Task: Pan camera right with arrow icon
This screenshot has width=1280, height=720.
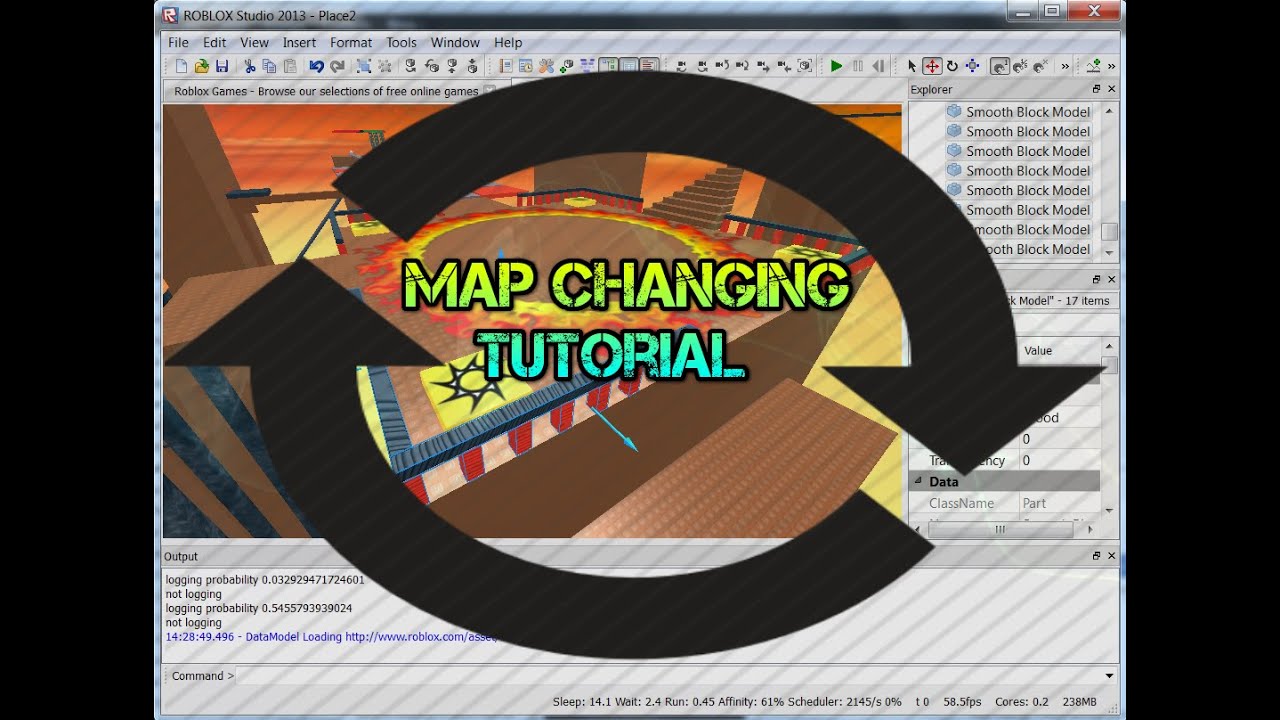Action: (762, 66)
